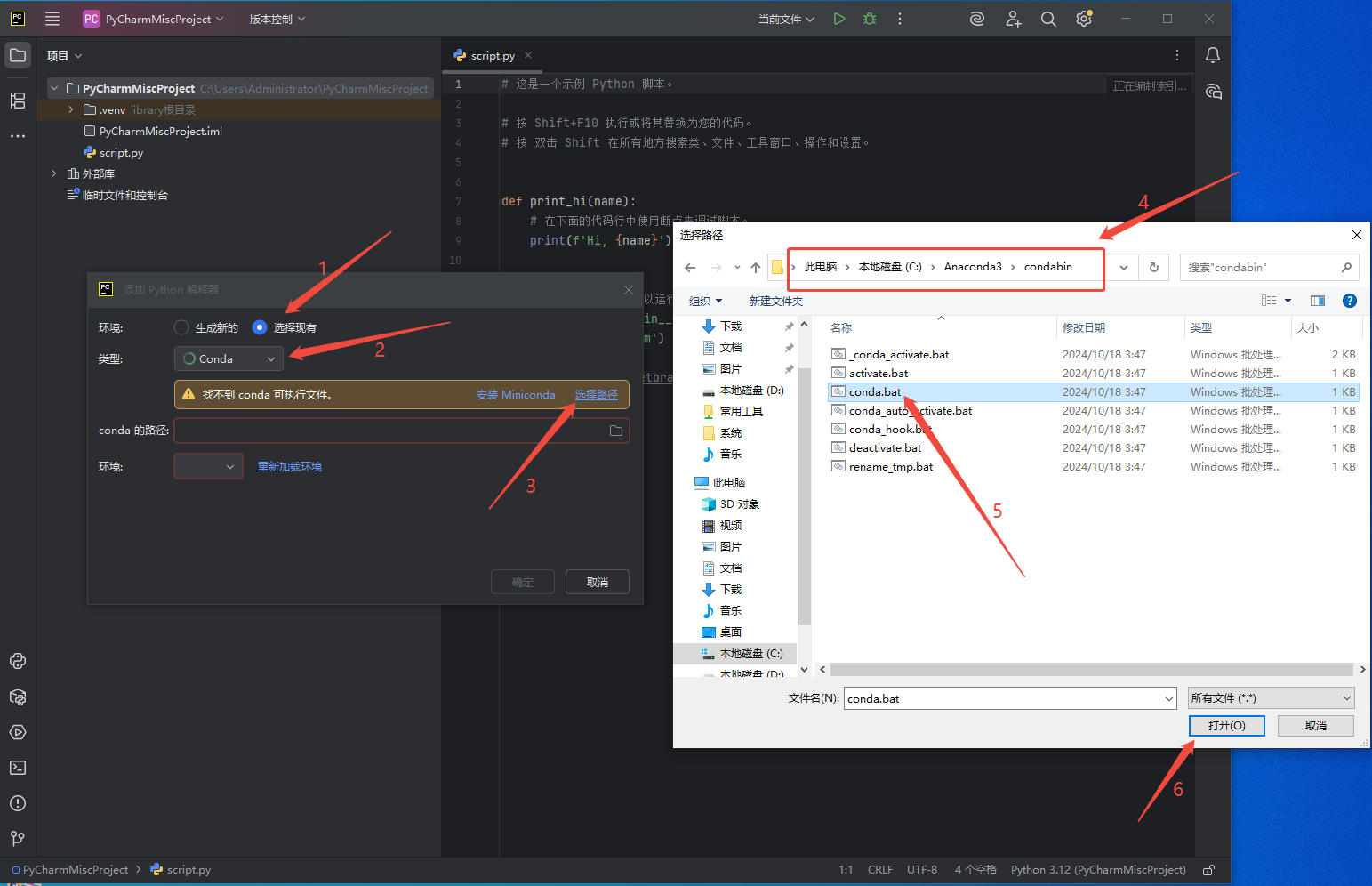
Task: Select the 生成新的 radio button
Action: [x=181, y=327]
